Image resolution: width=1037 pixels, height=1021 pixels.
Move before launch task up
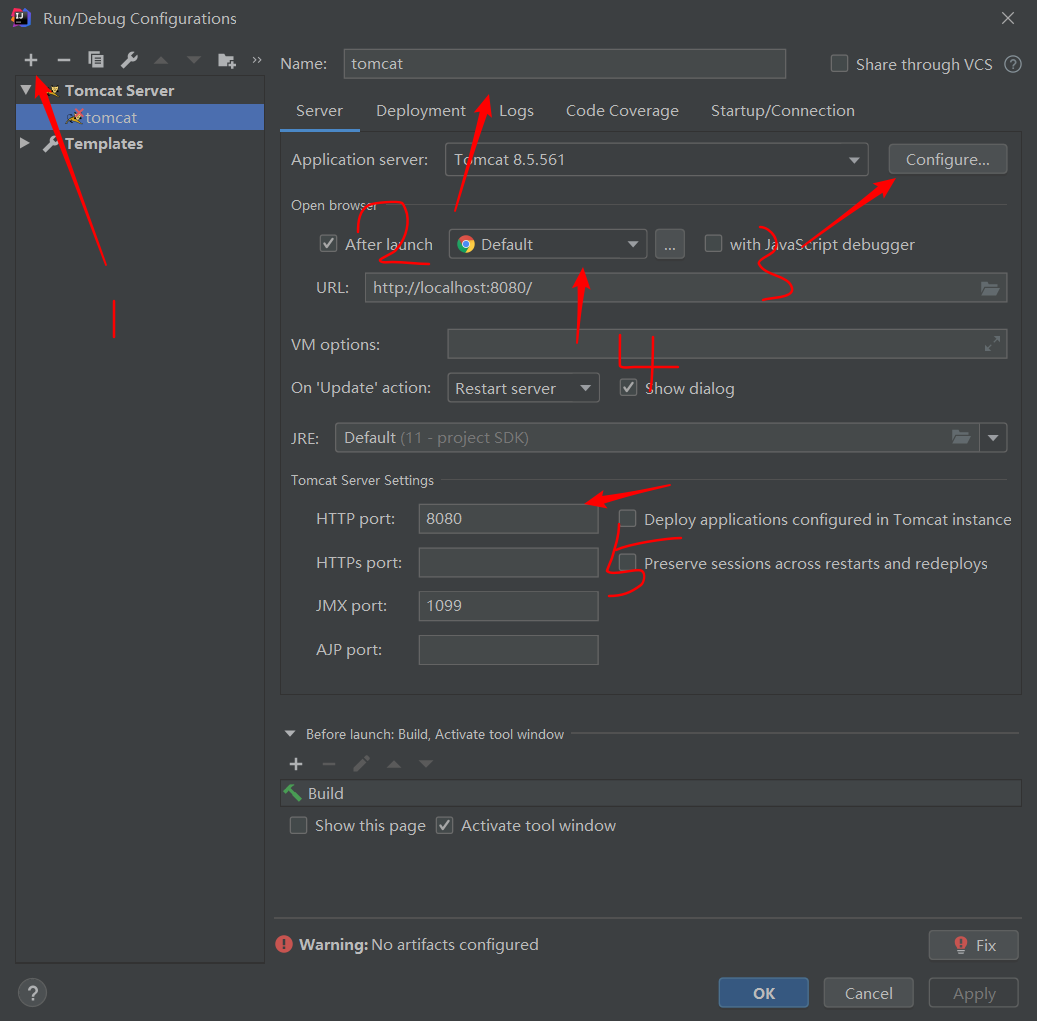(x=394, y=764)
